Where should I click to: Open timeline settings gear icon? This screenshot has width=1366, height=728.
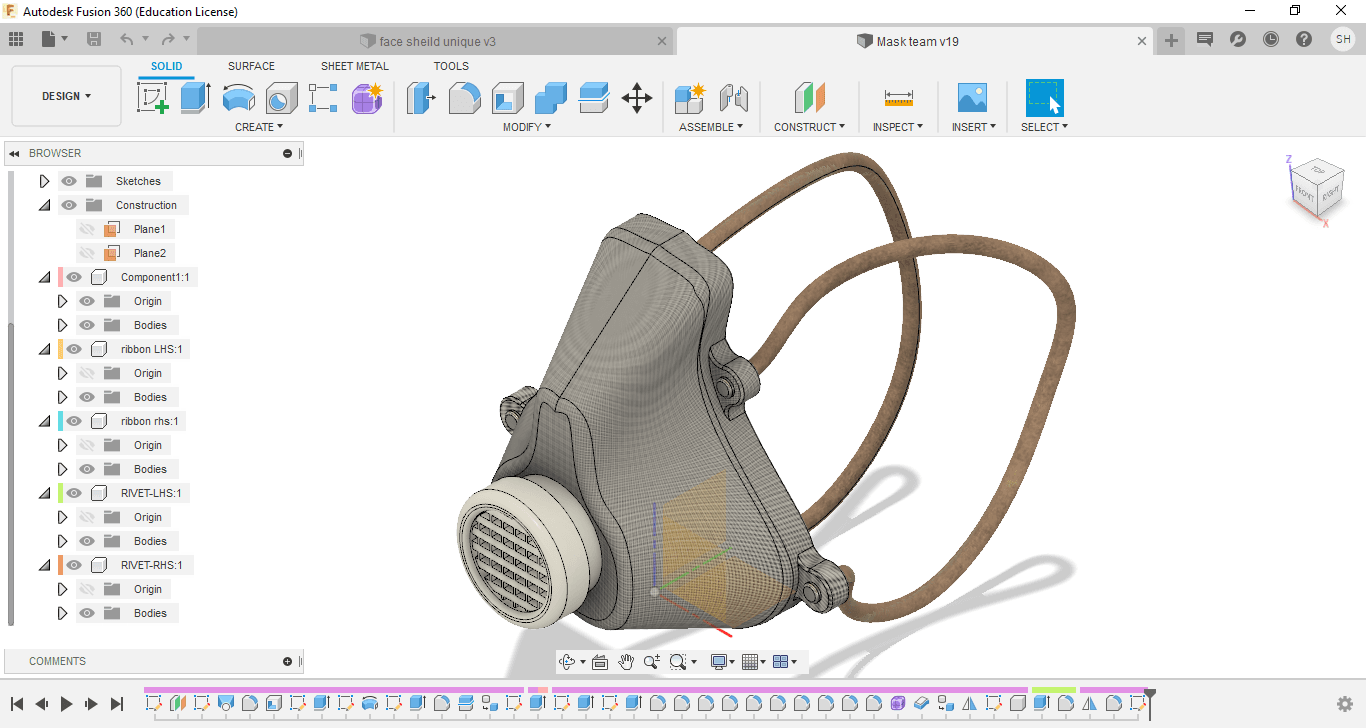pos(1345,704)
